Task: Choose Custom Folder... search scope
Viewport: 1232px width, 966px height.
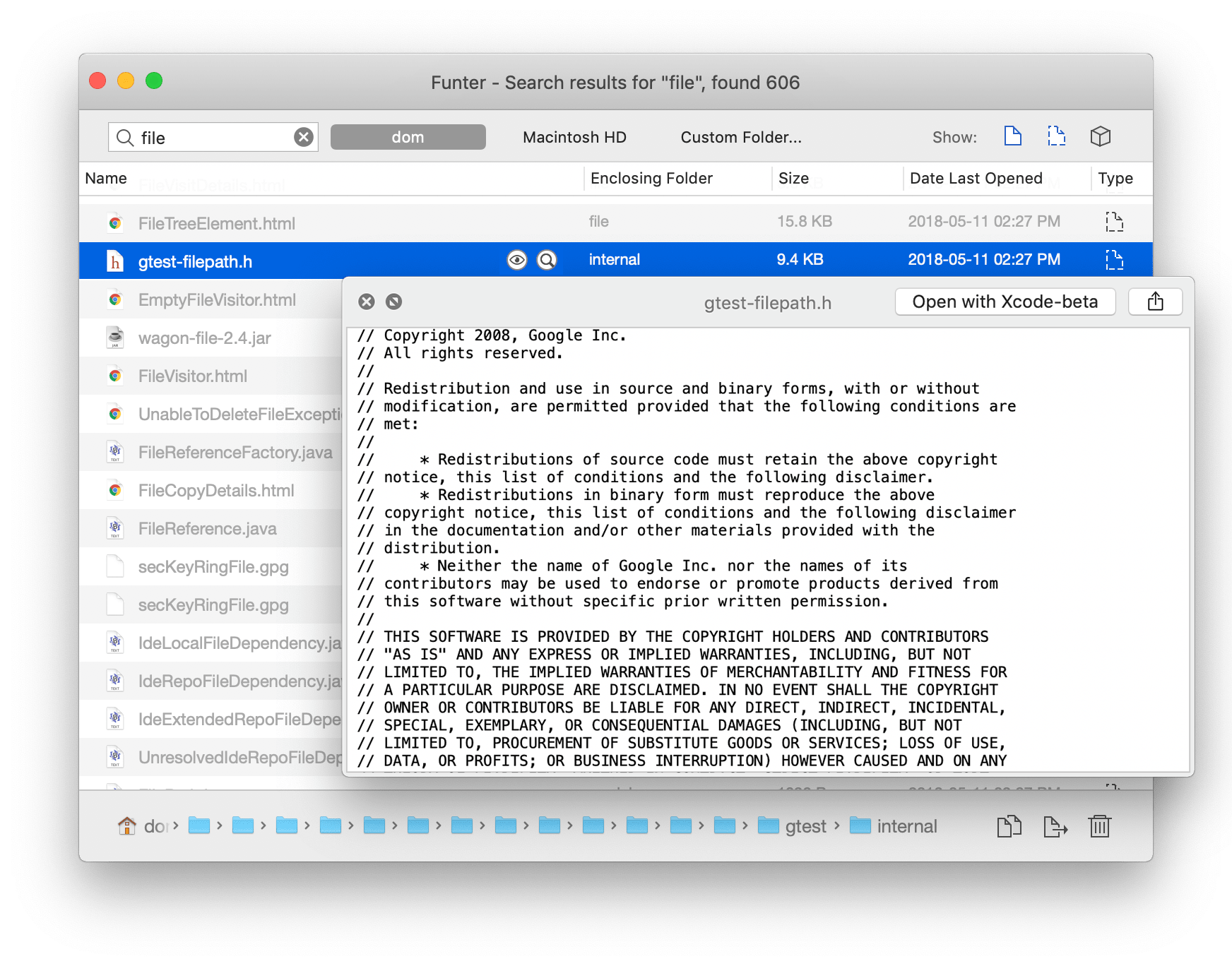Action: tap(741, 137)
